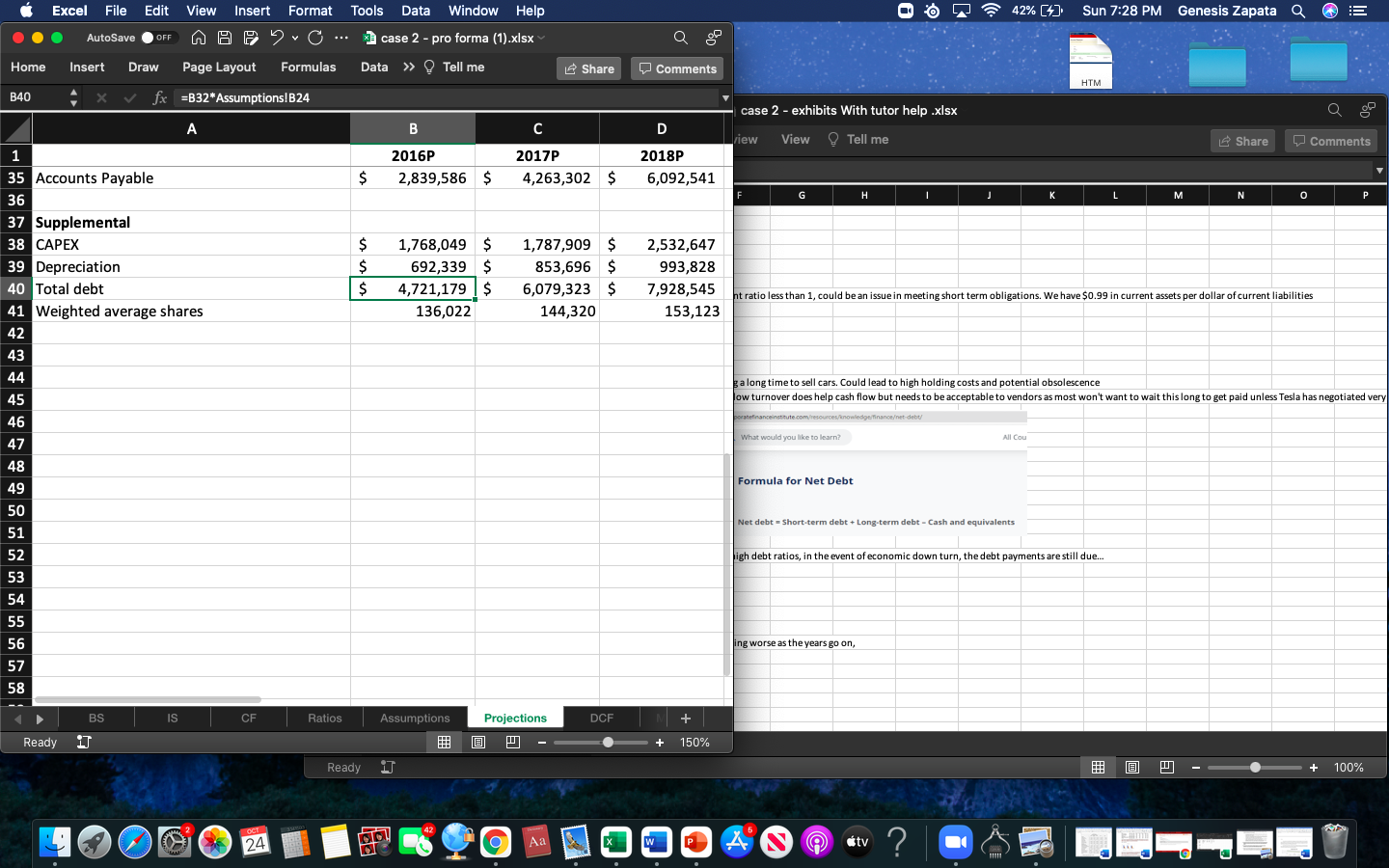The width and height of the screenshot is (1389, 868).
Task: Switch to Page Layout view in pro forma status bar
Action: [478, 742]
